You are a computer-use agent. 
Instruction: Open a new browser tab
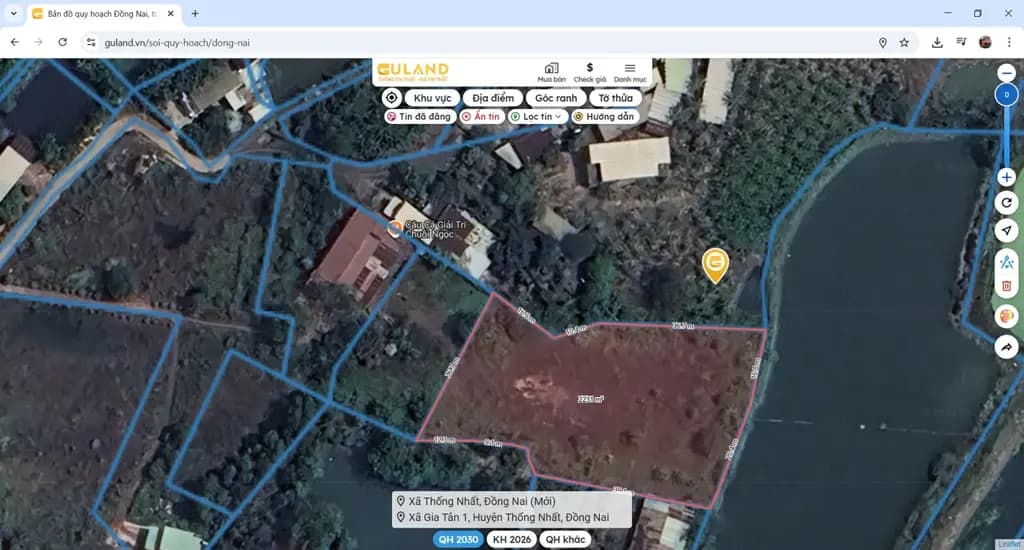point(195,14)
